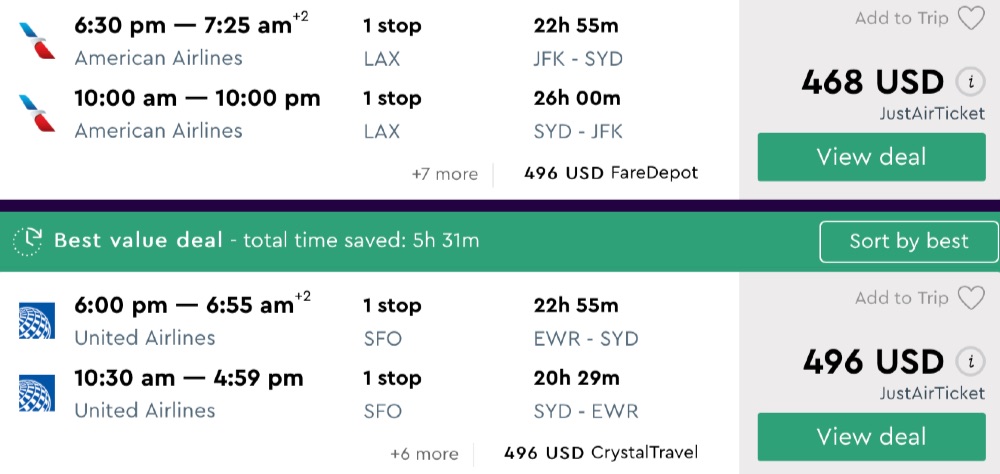Screen dimensions: 1000x474
Task: Click American Airlines logo on 6:30 pm flight
Action: click(37, 41)
